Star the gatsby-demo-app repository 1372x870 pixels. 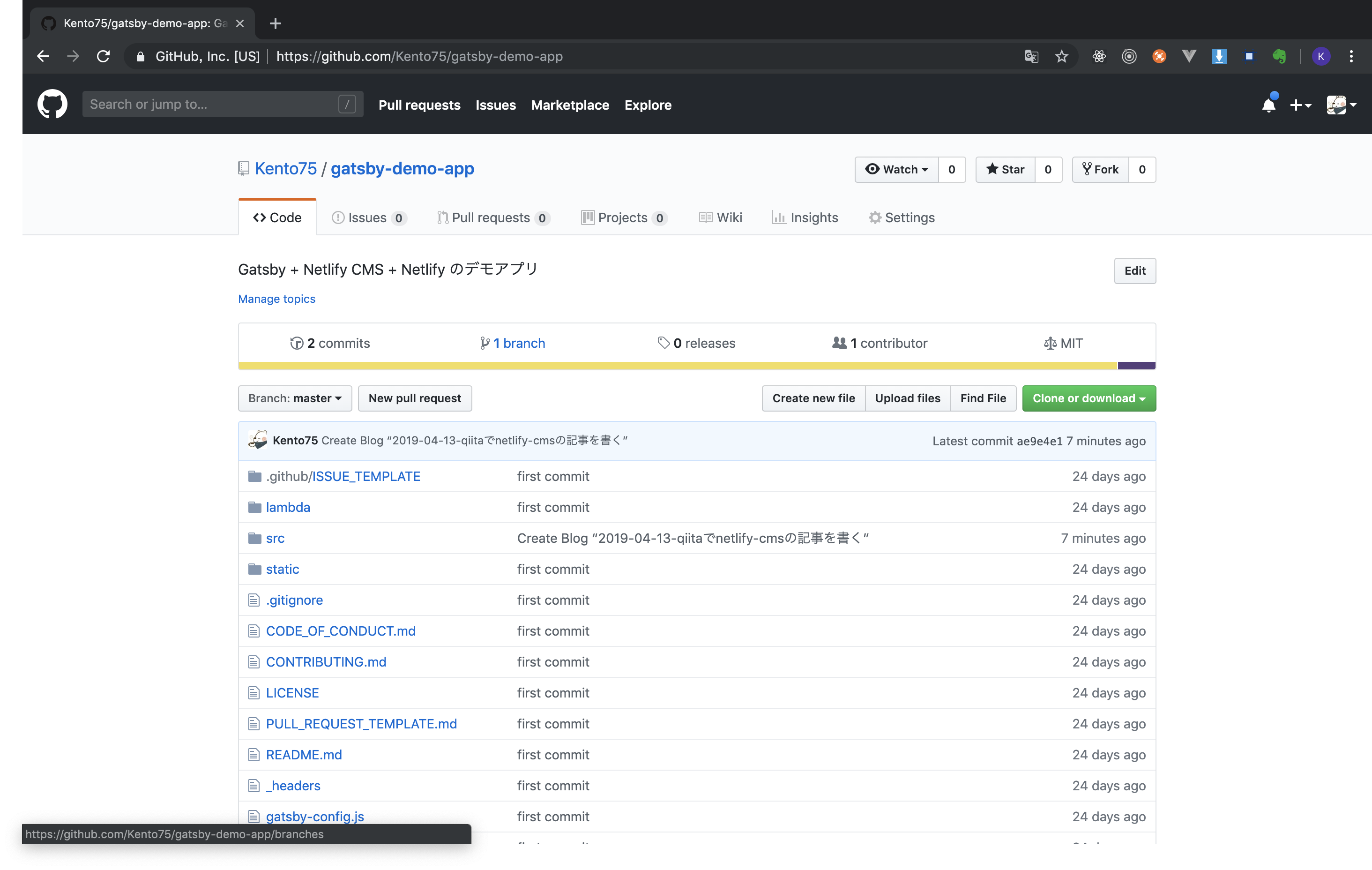pyautogui.click(x=1005, y=169)
